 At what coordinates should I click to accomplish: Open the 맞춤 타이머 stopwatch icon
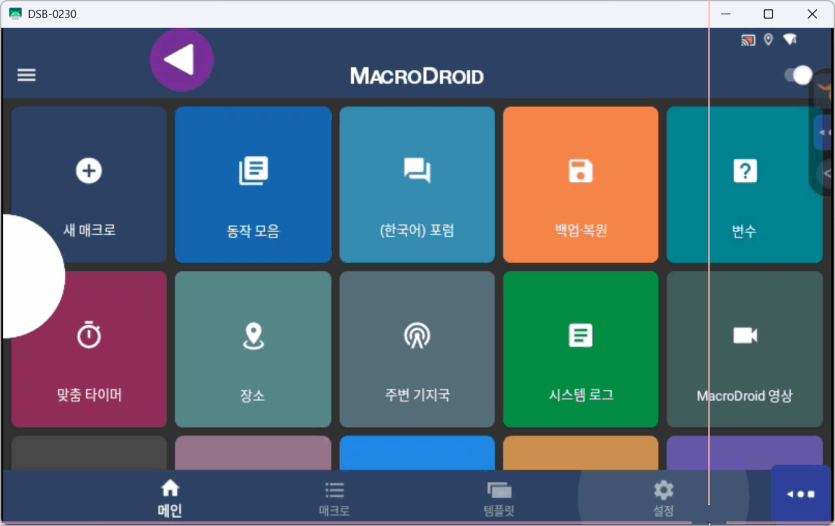pyautogui.click(x=89, y=335)
